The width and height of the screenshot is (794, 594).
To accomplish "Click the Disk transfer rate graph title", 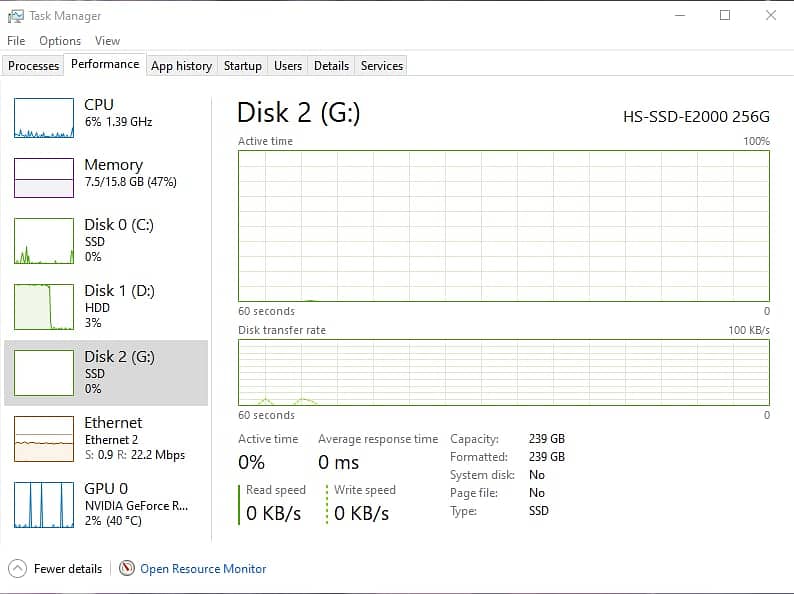I will coord(282,330).
